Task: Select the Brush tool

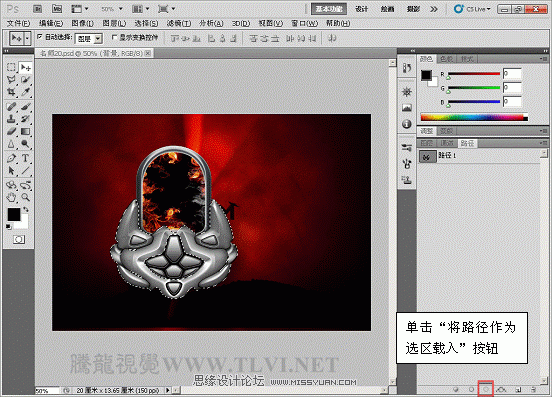Action: 25,106
